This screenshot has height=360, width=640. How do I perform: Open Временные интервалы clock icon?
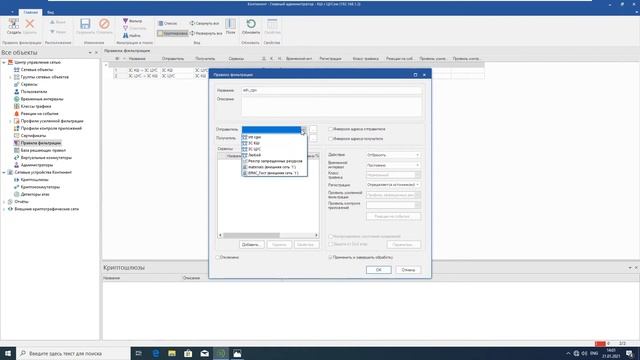(x=17, y=99)
